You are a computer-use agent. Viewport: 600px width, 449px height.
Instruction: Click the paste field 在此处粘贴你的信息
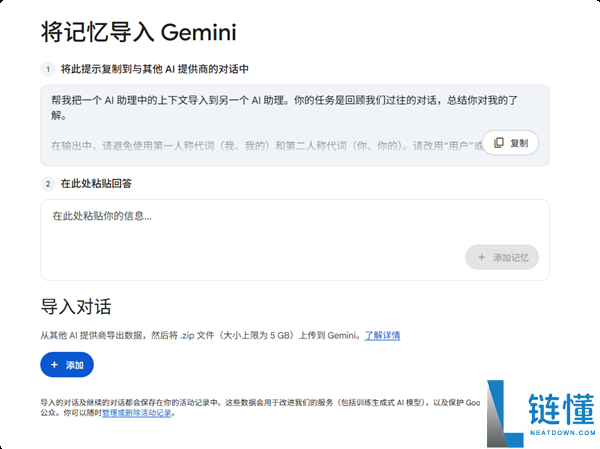(x=295, y=239)
